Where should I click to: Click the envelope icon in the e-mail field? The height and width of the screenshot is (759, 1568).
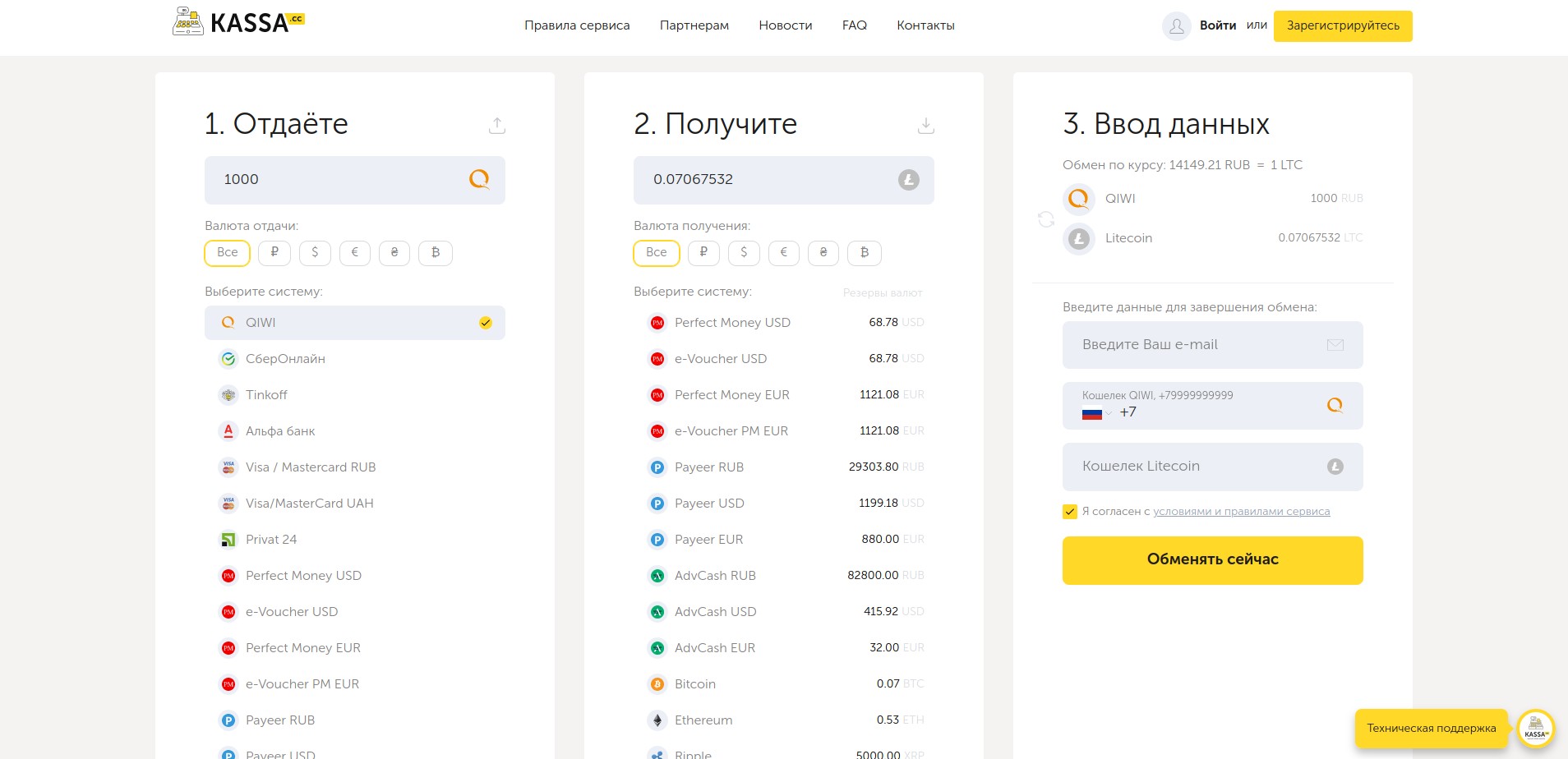click(1335, 345)
